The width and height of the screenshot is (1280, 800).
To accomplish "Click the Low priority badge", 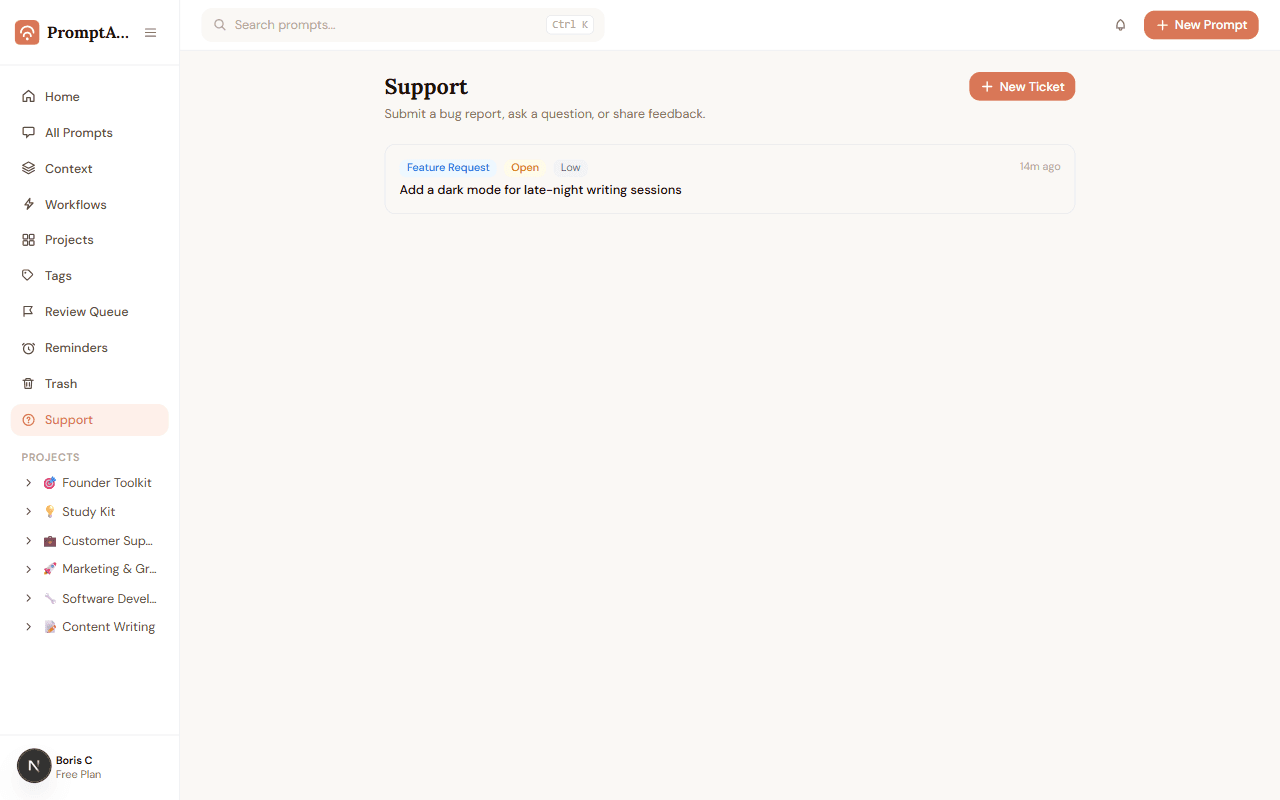I will [x=570, y=168].
